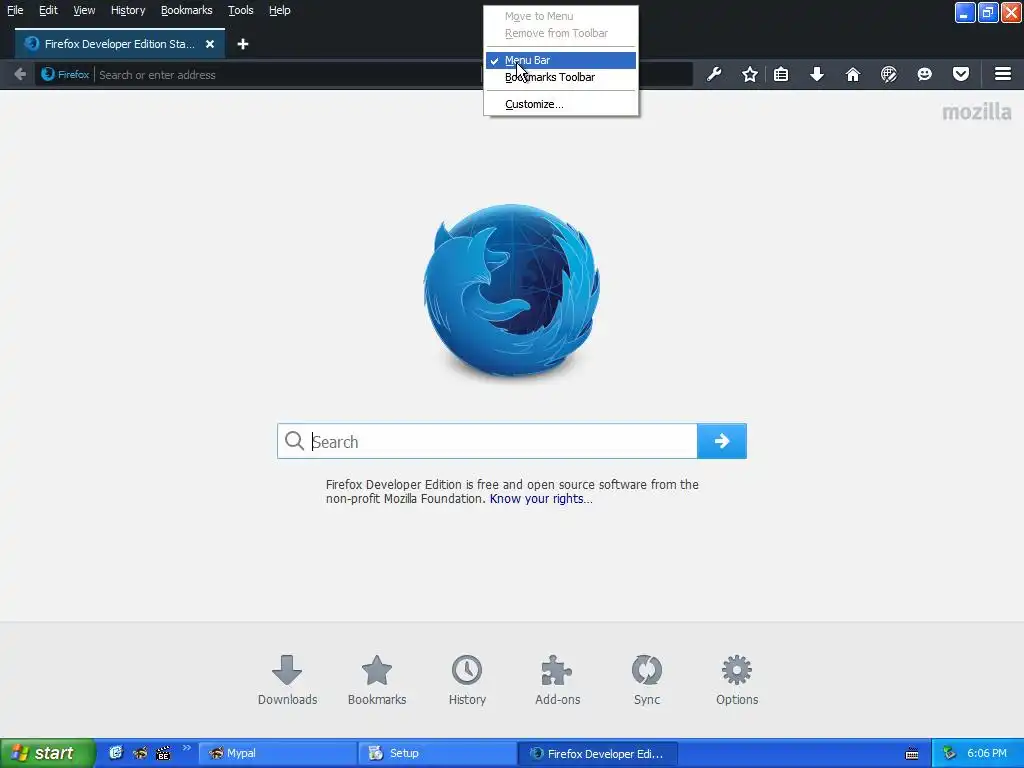Click the Windows start button

[x=48, y=753]
